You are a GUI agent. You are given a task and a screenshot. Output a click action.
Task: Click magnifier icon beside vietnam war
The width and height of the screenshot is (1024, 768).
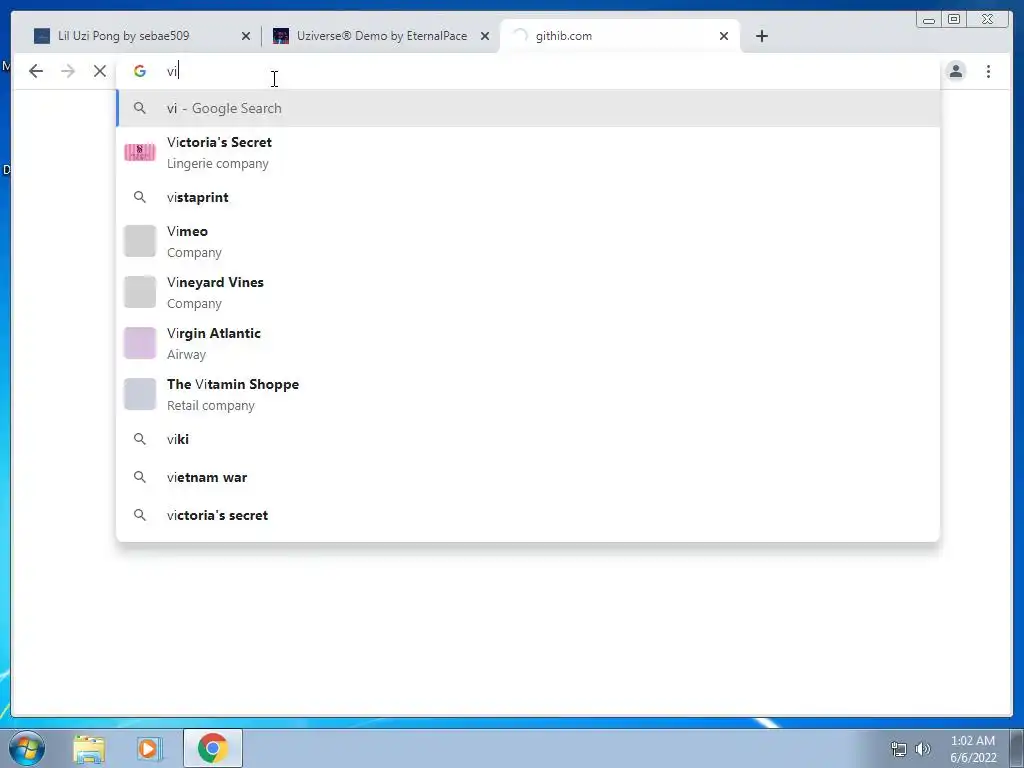[140, 477]
